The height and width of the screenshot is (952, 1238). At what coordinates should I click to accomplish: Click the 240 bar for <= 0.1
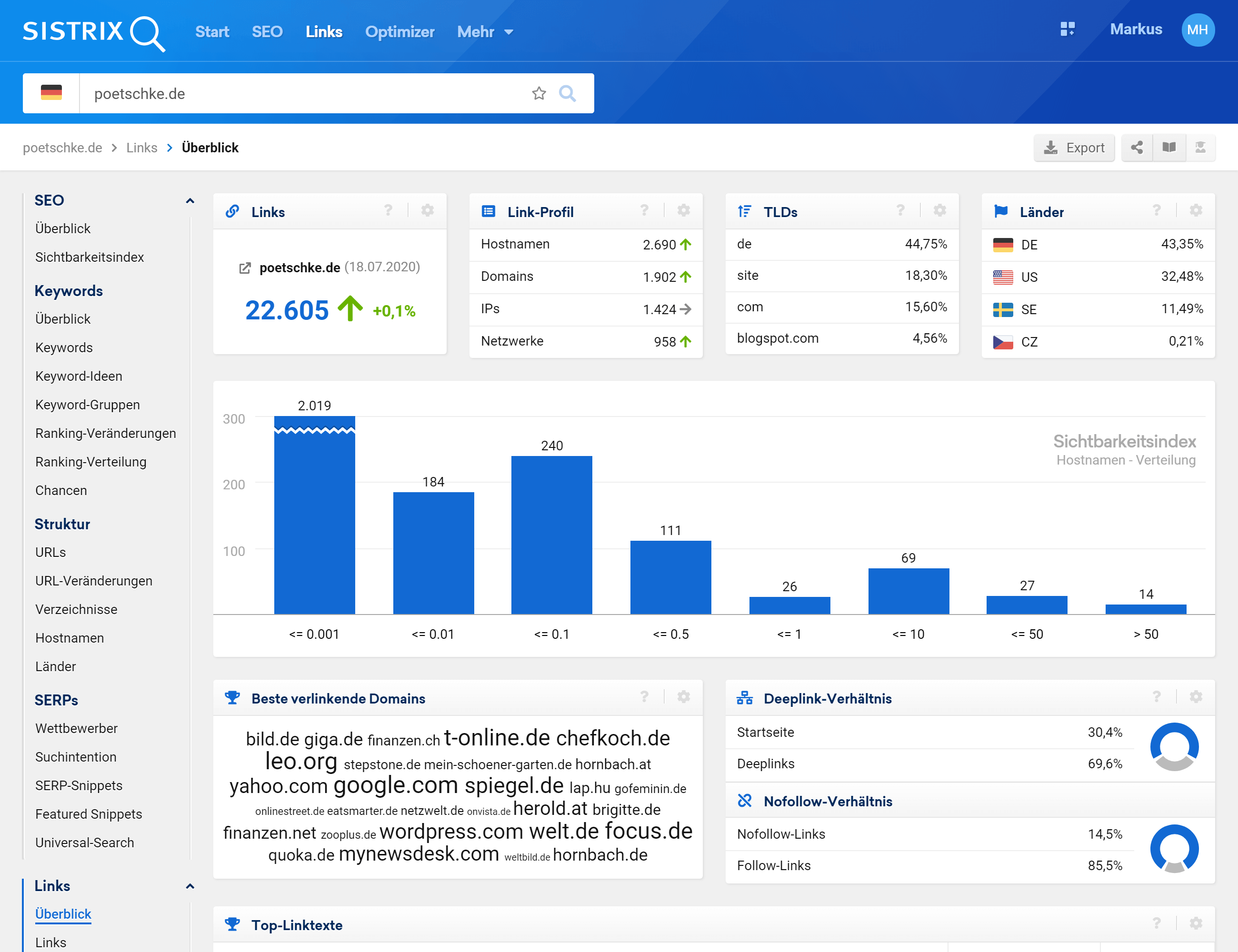(x=551, y=535)
